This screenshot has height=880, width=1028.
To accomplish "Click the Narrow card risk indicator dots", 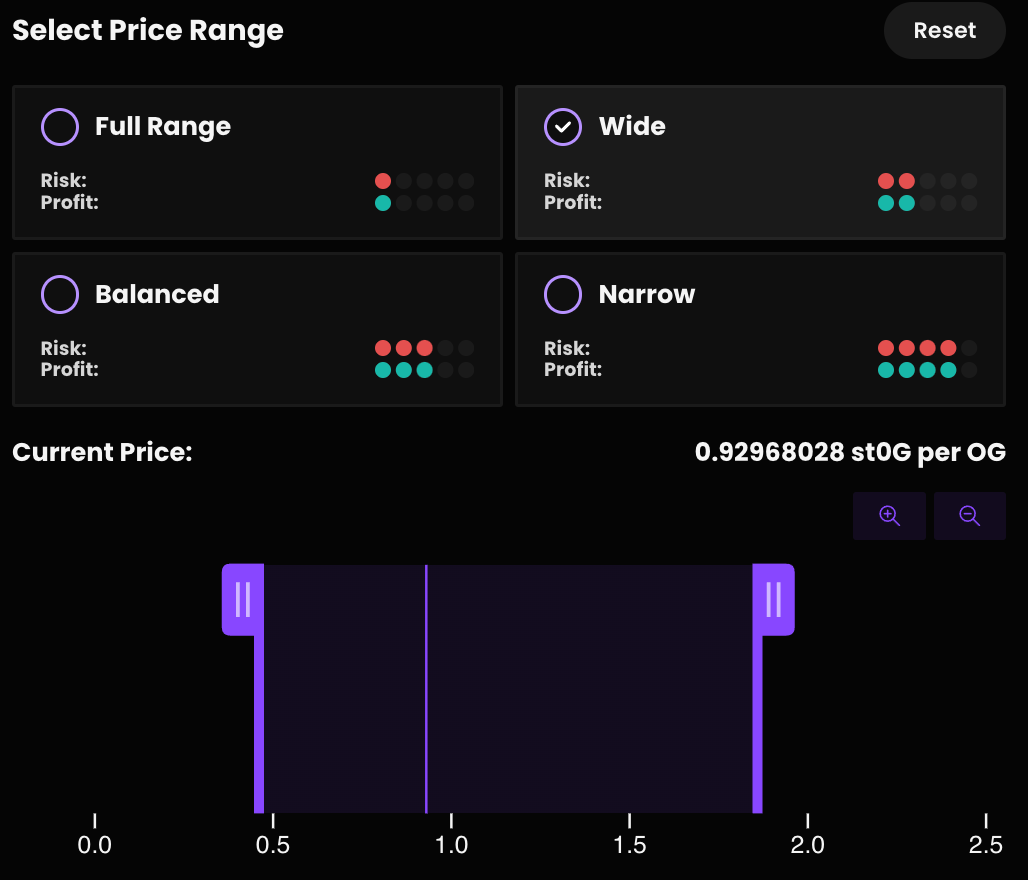I will (927, 349).
